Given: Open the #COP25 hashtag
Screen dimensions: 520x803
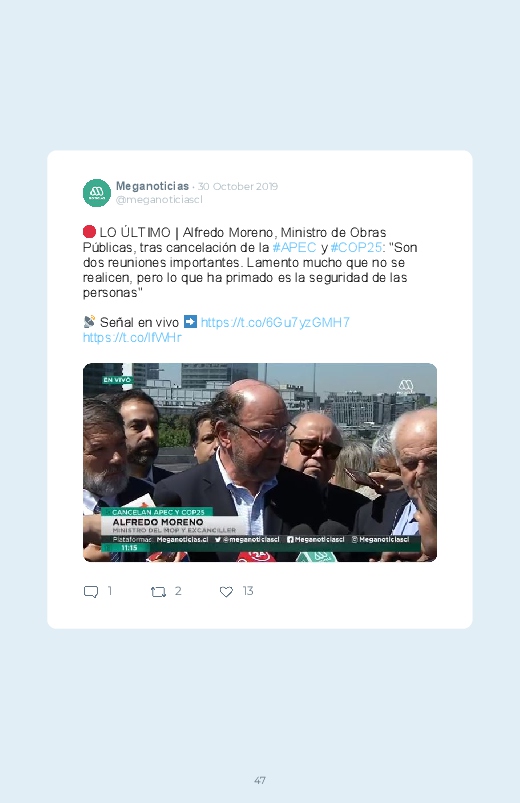Looking at the screenshot, I should tap(356, 247).
